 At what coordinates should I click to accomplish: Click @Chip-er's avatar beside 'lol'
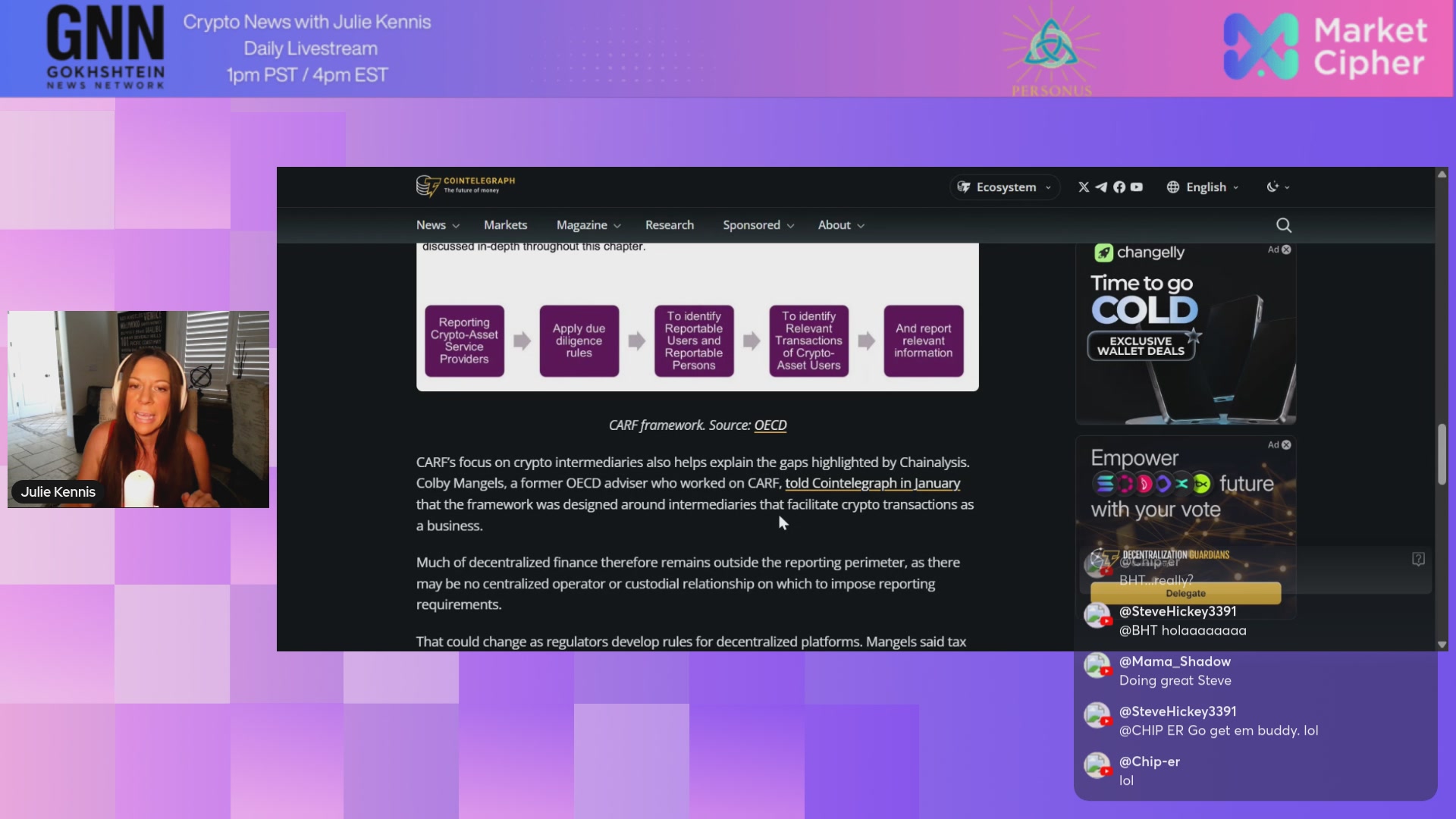click(x=1097, y=765)
